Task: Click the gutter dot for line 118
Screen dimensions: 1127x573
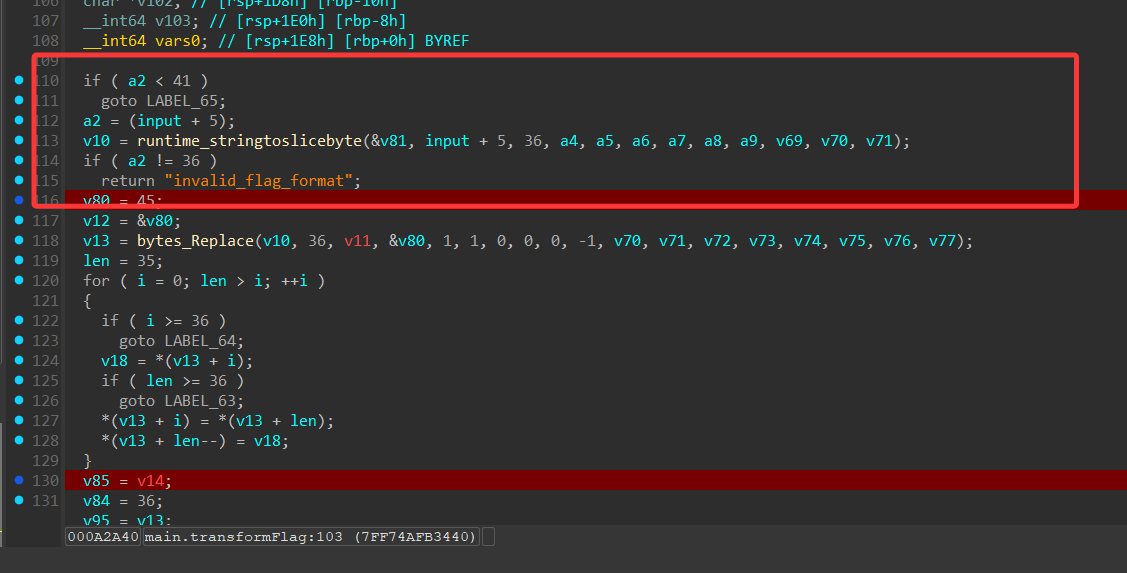Action: (20, 241)
